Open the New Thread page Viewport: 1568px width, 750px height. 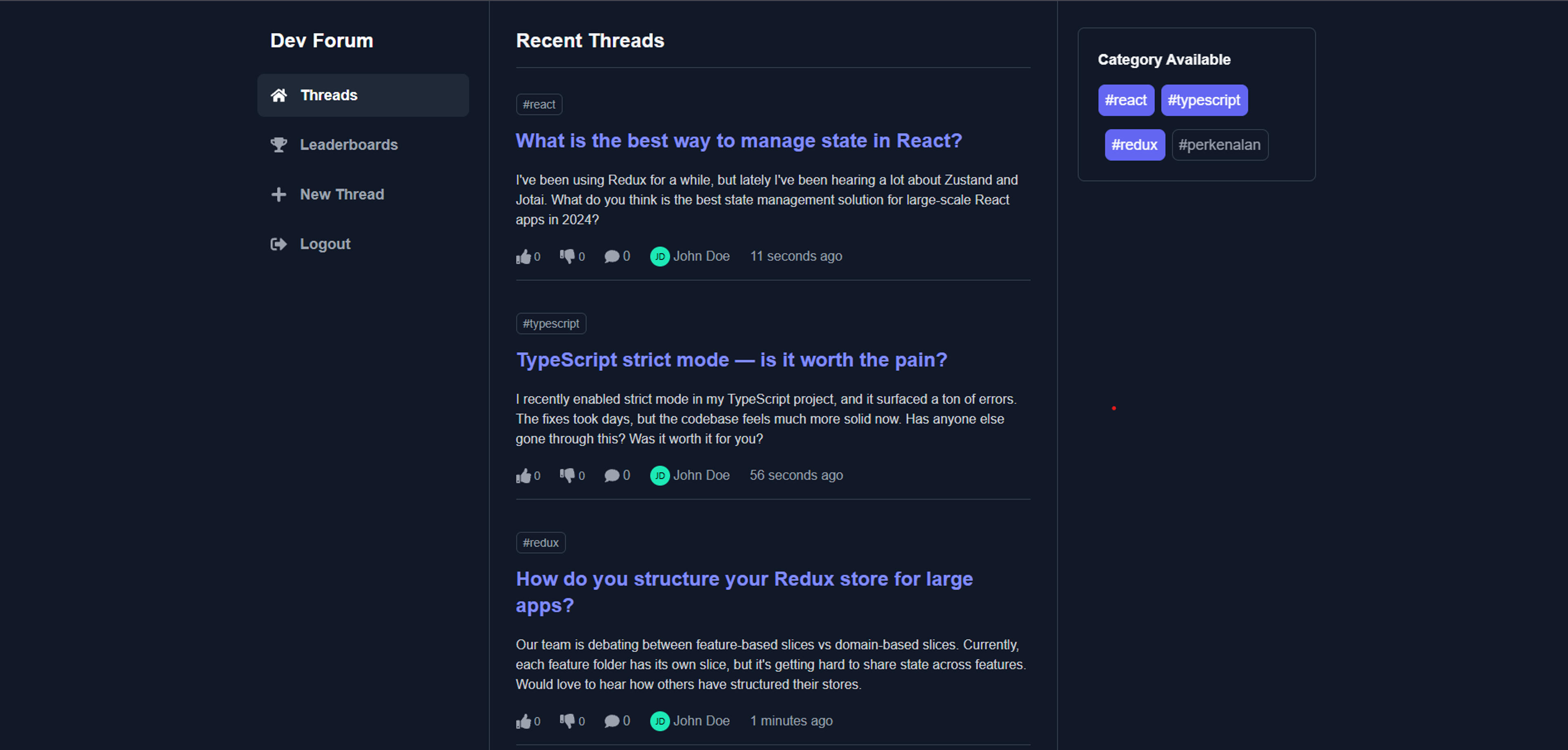[x=363, y=194]
